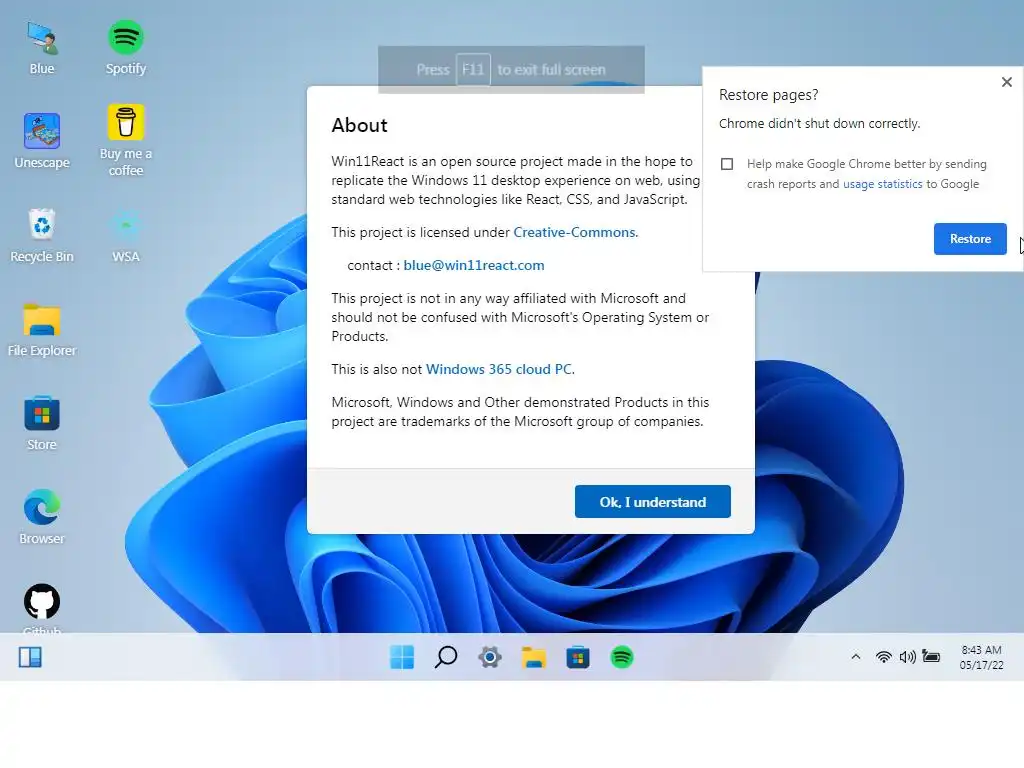Open Spotify from the taskbar
Viewport: 1024px width, 768px height.
click(x=622, y=657)
